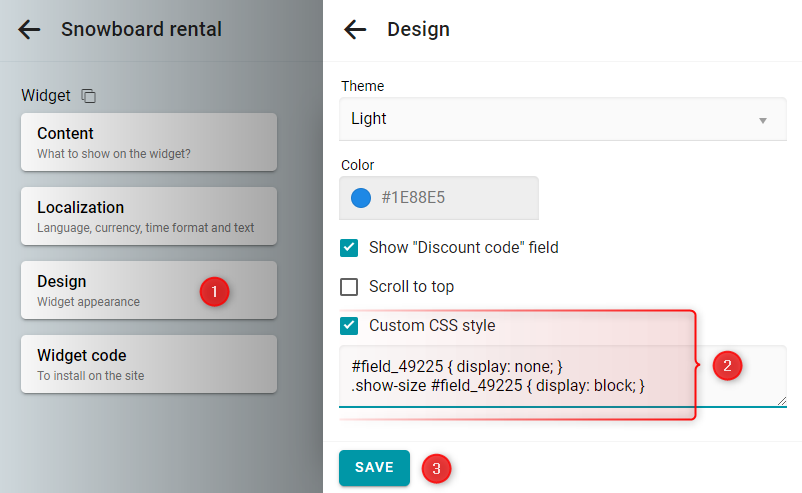Click the red step 3 marker badge
Viewport: 802px width, 493px height.
point(436,468)
